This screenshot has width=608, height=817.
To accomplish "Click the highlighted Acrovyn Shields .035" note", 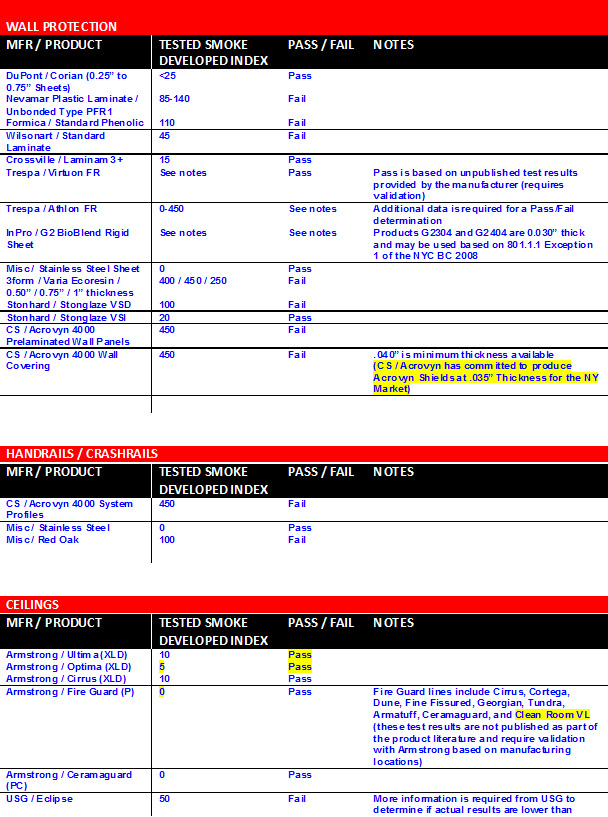I will [486, 378].
